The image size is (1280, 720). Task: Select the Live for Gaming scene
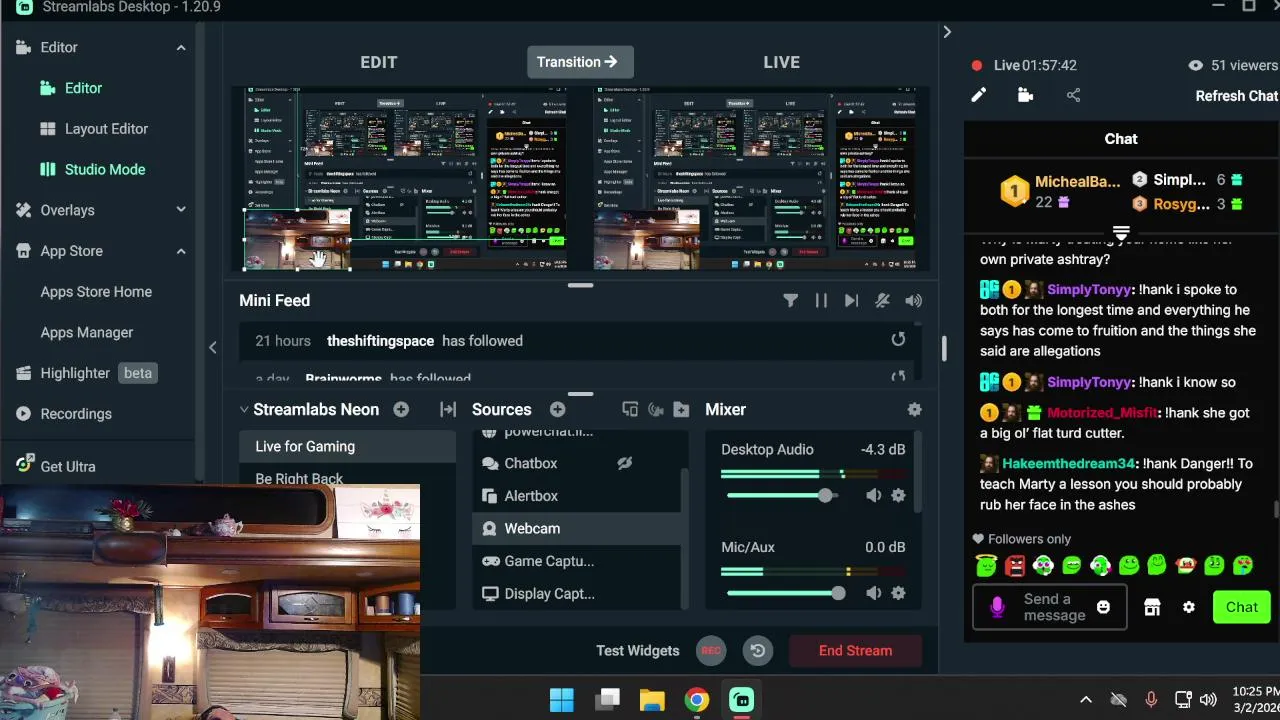point(347,447)
